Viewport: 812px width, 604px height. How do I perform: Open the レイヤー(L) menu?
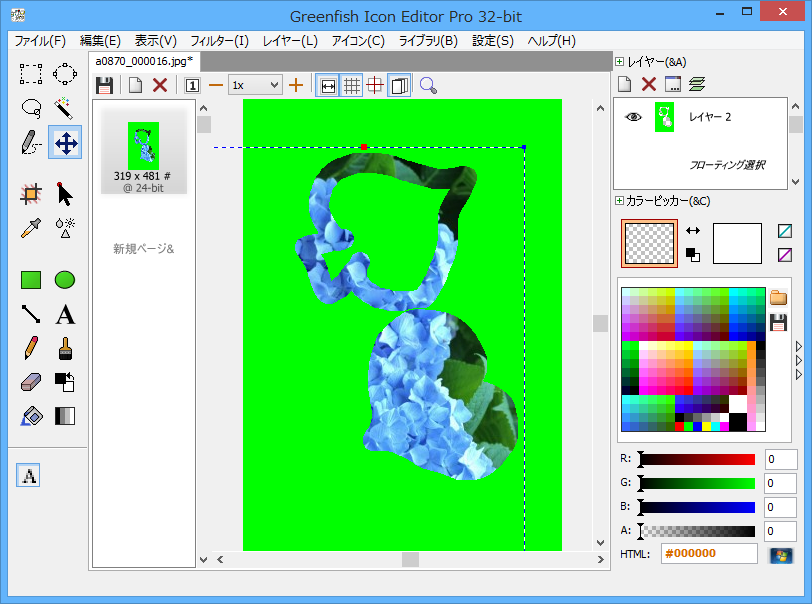290,41
